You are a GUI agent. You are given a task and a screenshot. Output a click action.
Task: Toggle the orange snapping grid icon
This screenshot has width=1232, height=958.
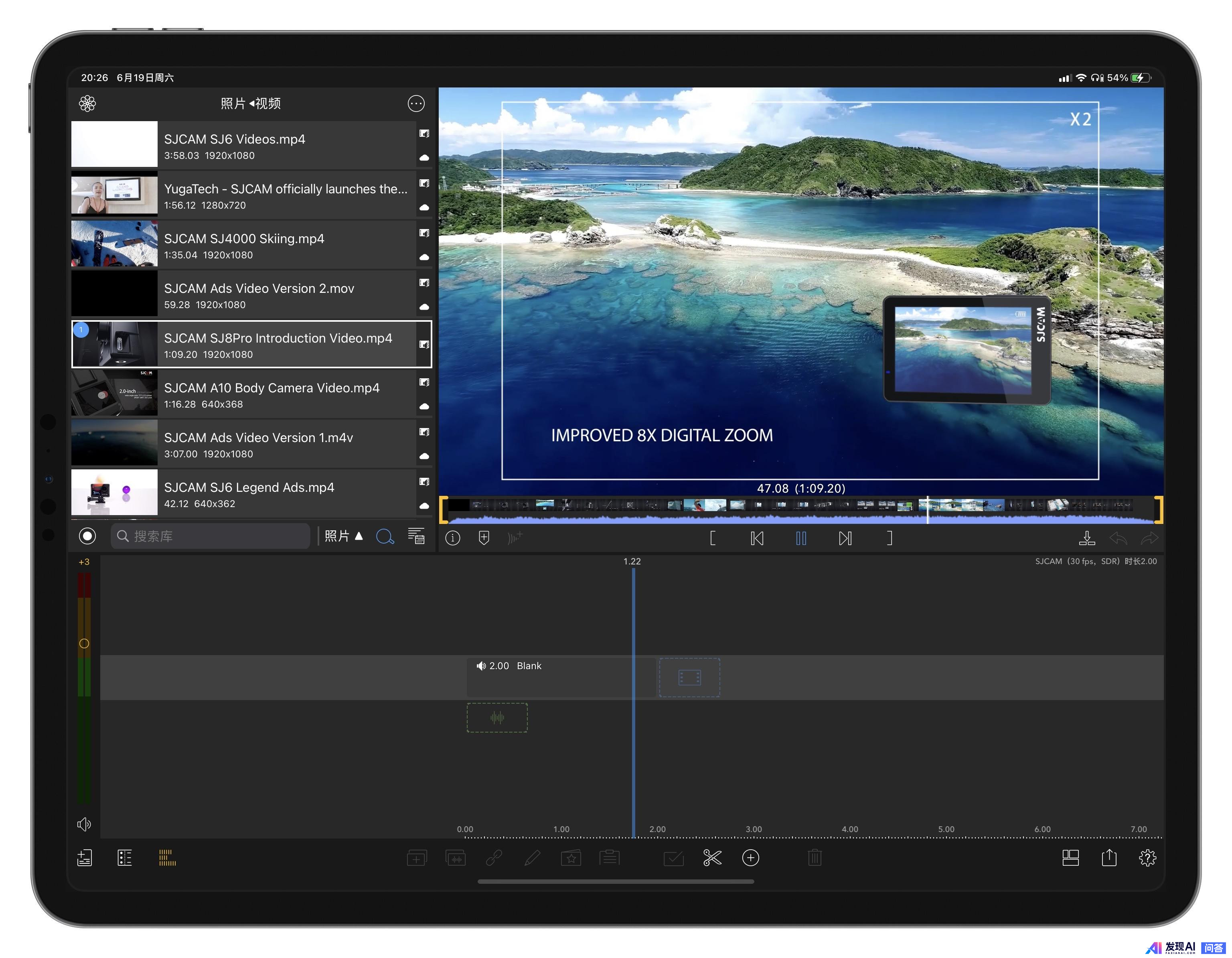point(168,858)
